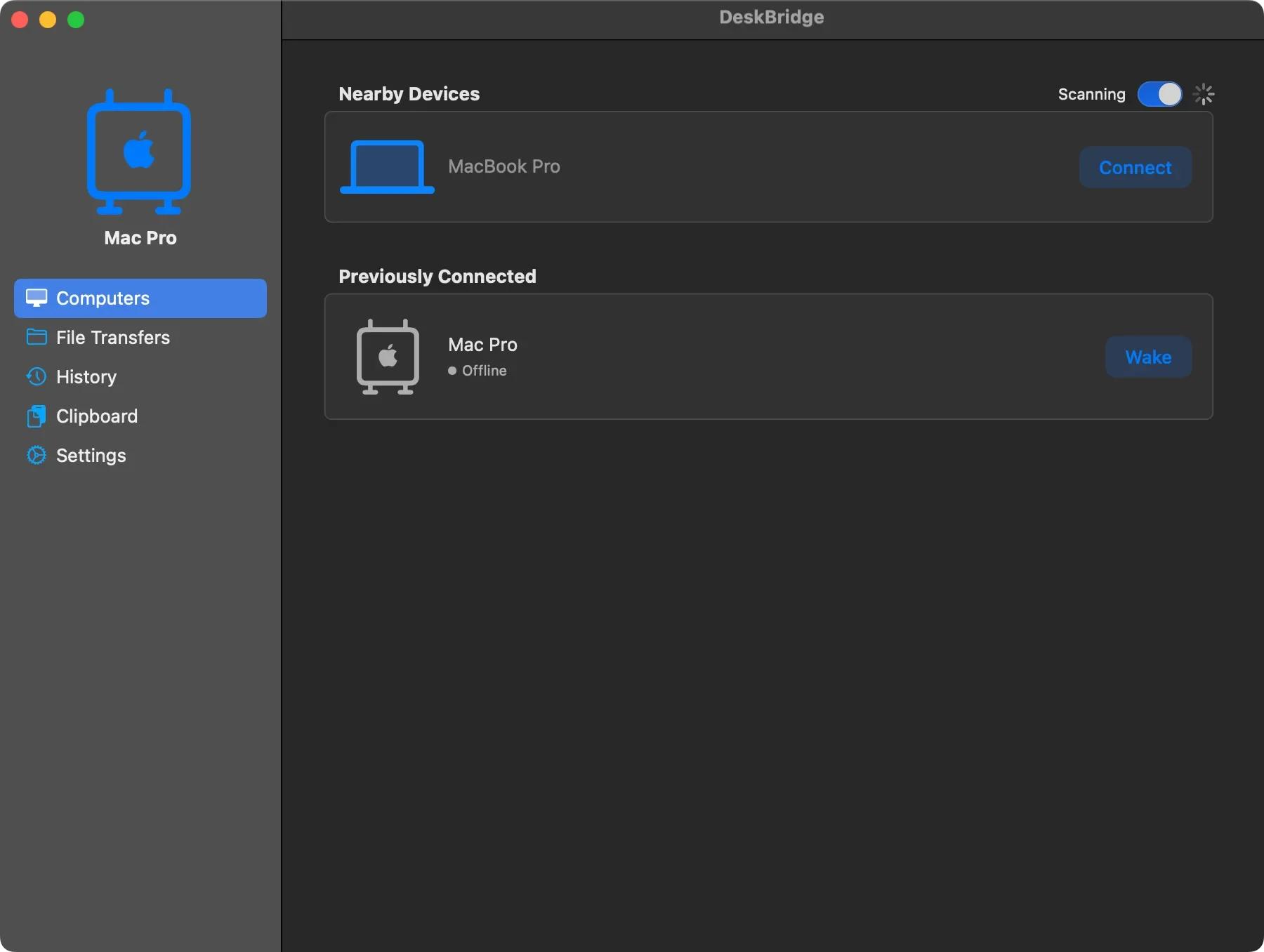Click the Clipboard icon in sidebar
1264x952 pixels.
[37, 416]
